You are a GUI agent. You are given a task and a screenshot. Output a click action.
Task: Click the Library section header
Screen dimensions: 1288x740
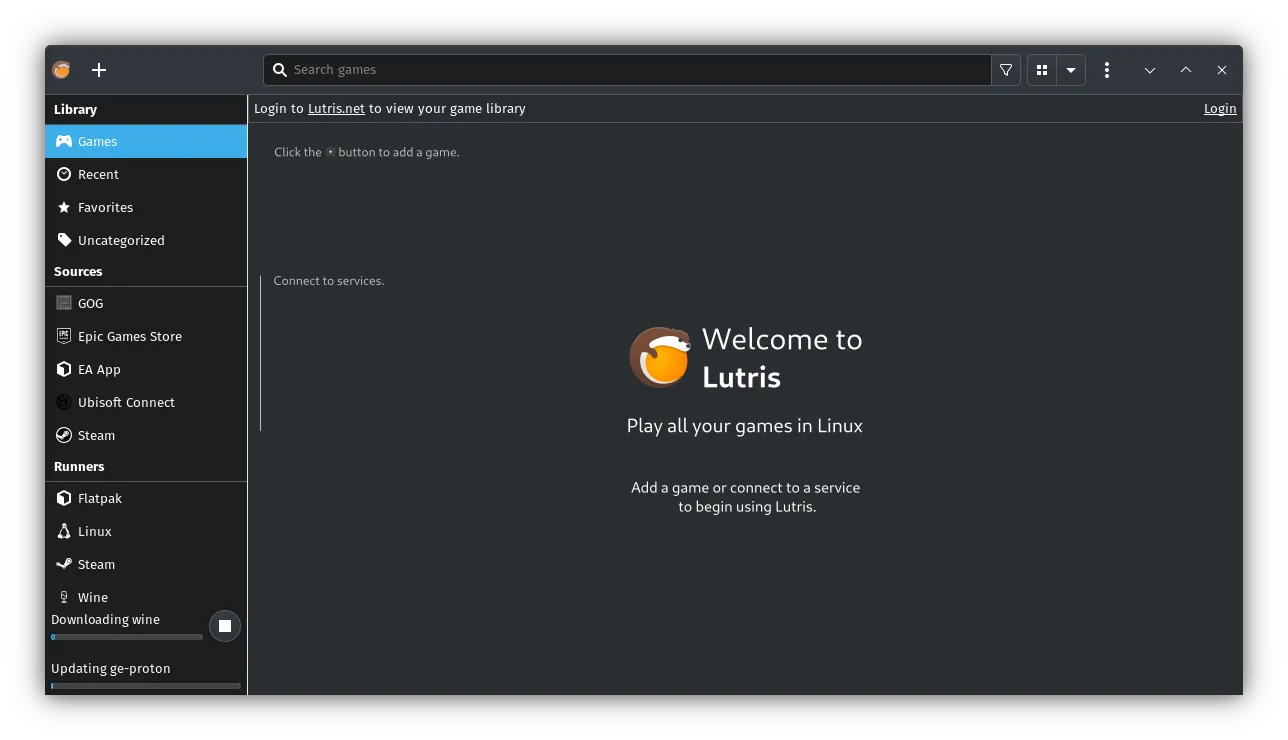point(75,109)
